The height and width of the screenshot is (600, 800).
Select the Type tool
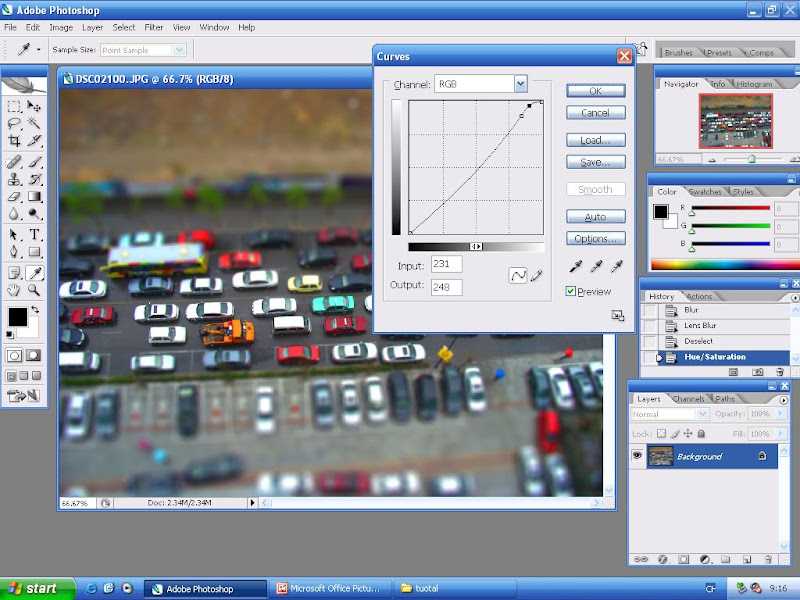click(x=35, y=234)
